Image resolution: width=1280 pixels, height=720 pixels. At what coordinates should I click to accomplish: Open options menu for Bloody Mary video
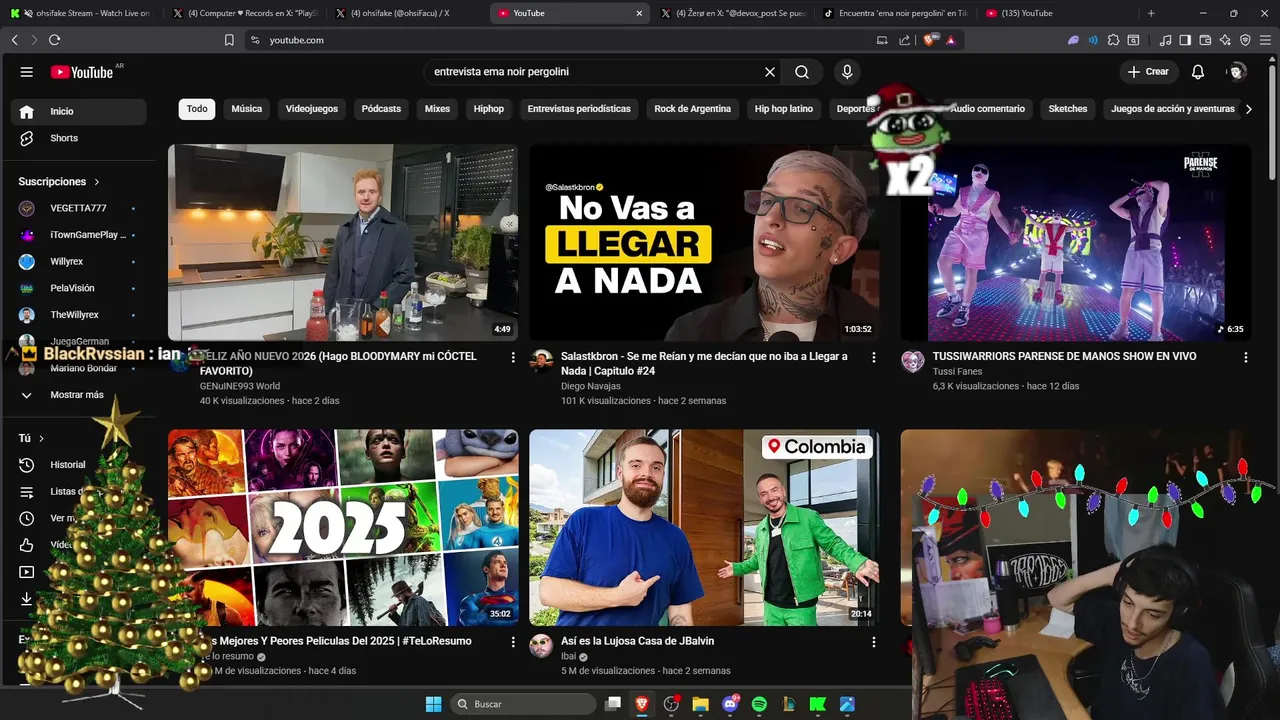coord(513,357)
